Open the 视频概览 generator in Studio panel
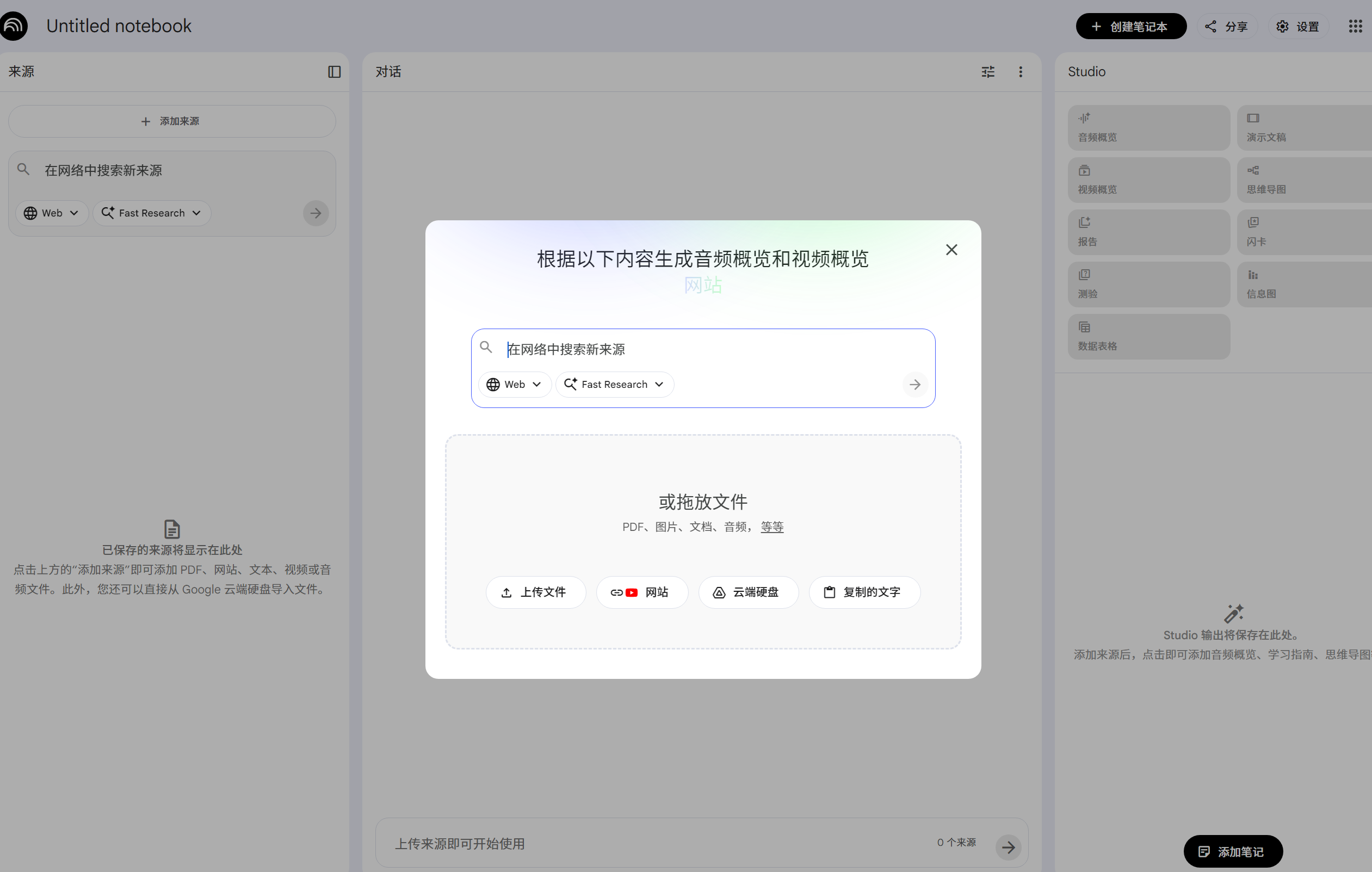Viewport: 1372px width, 872px height. point(1148,180)
